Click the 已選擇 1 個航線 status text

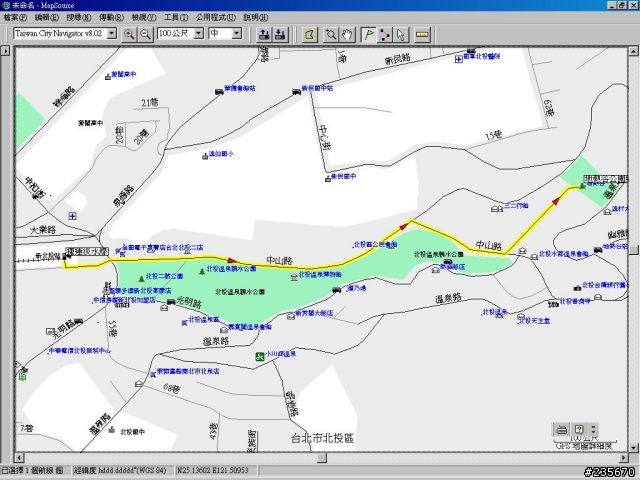33,470
